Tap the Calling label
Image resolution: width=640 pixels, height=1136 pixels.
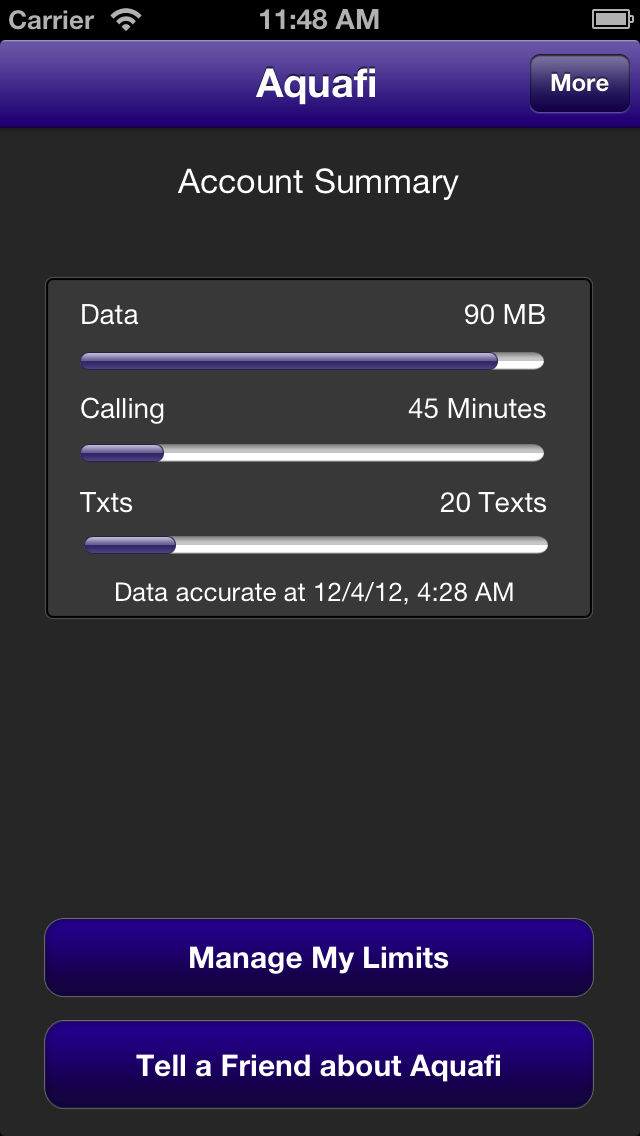tap(122, 410)
